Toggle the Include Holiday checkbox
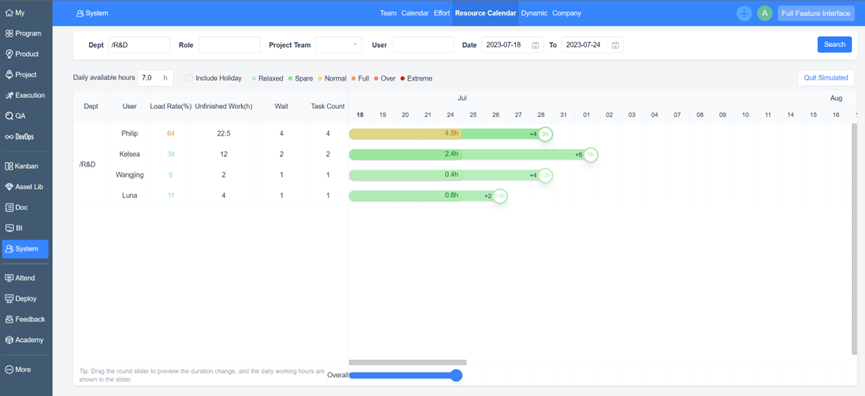This screenshot has height=396, width=865. coord(189,78)
